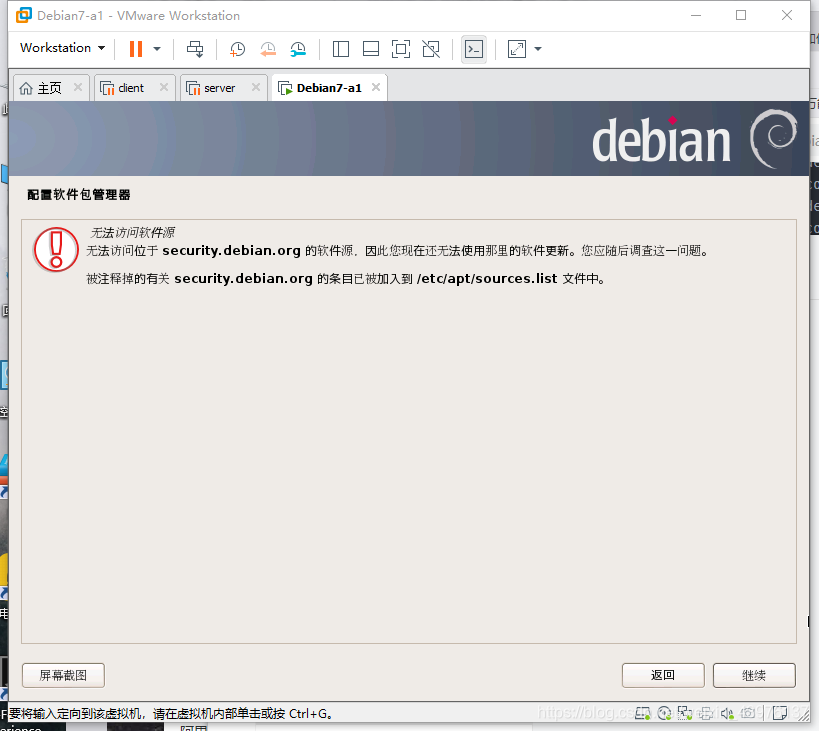This screenshot has width=819, height=731.
Task: Click the 配置软件包管理器 heading
Action: [78, 195]
